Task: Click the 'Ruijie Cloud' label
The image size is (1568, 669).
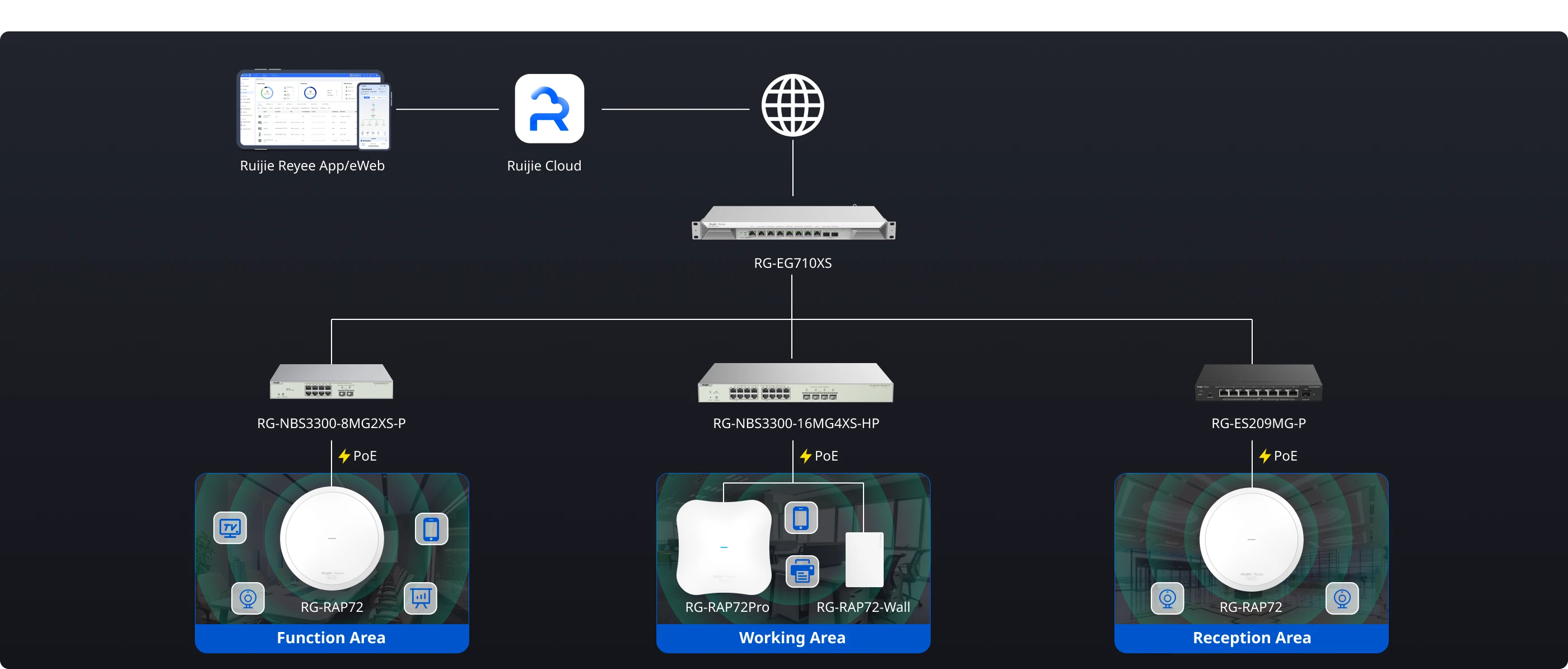Action: tap(544, 166)
